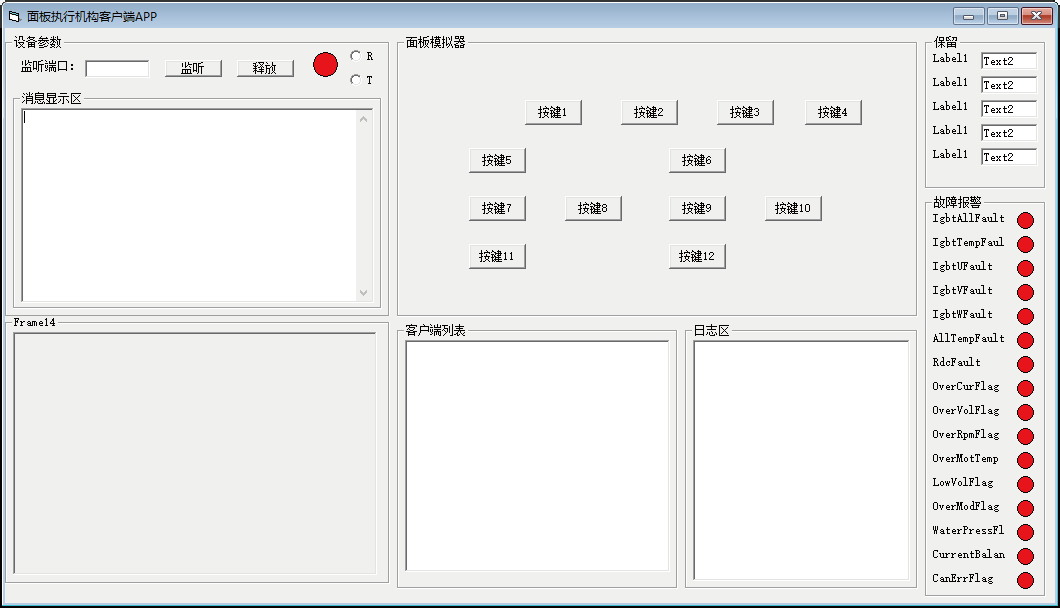Click inside the 客户端列表 client list box
This screenshot has height=608, width=1060.
pyautogui.click(x=537, y=455)
